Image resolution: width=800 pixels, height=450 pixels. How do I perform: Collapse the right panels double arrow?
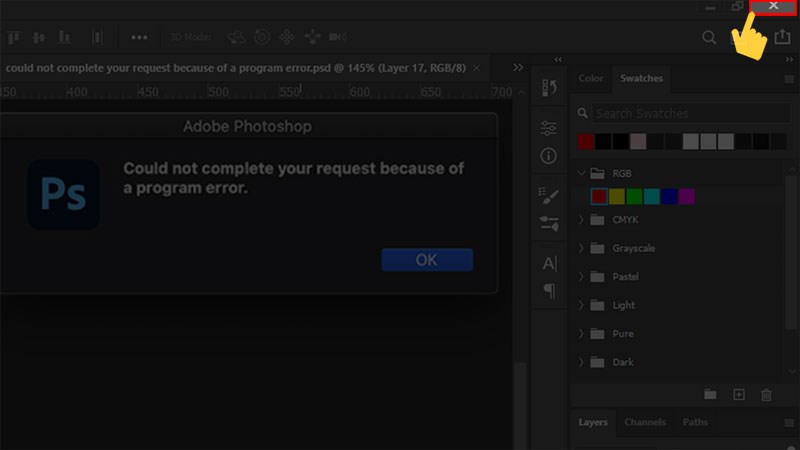789,60
